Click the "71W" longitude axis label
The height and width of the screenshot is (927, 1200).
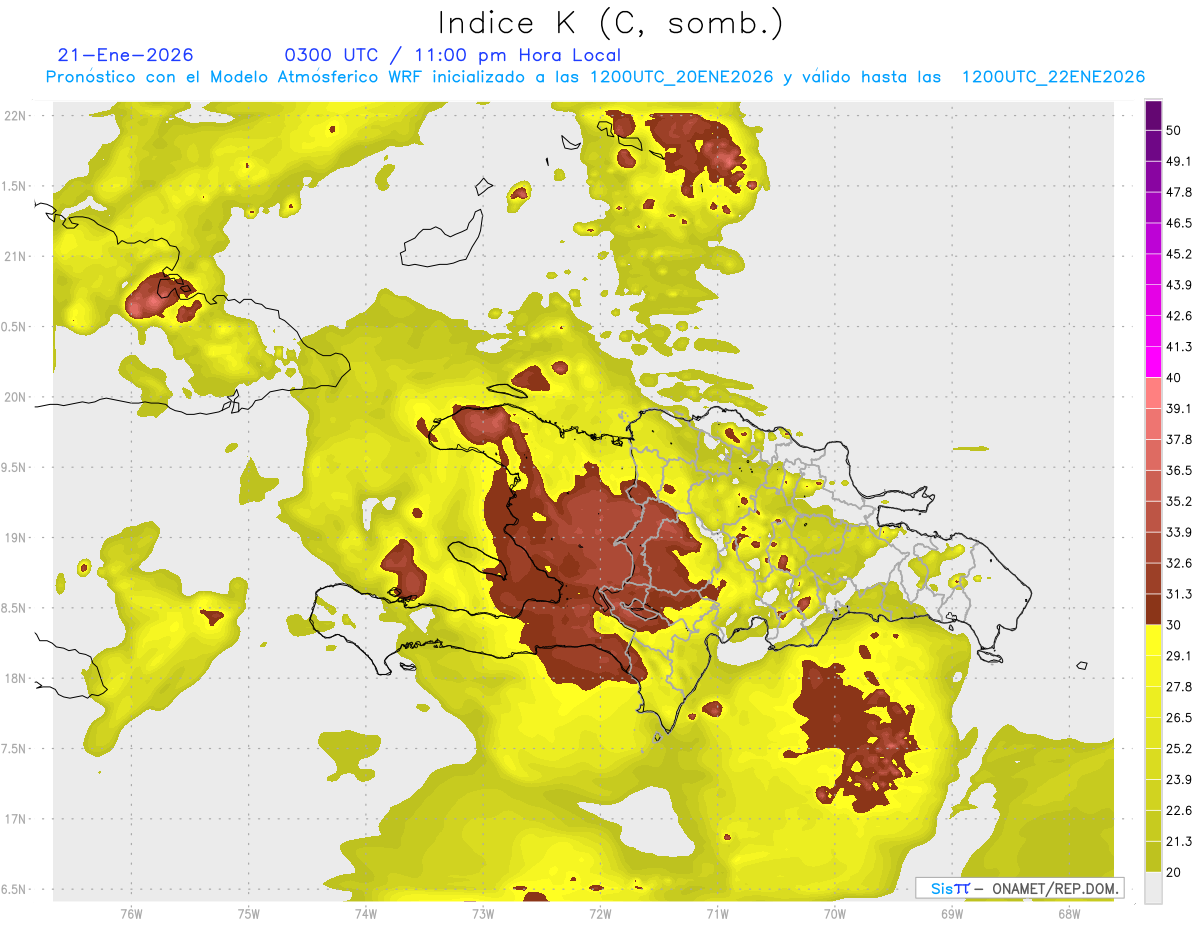[717, 913]
